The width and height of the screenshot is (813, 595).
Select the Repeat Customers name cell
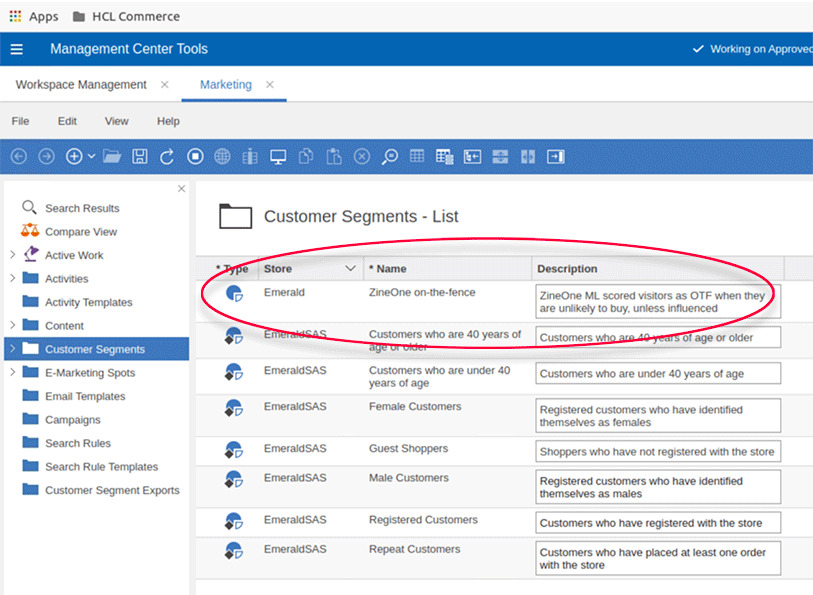point(414,549)
